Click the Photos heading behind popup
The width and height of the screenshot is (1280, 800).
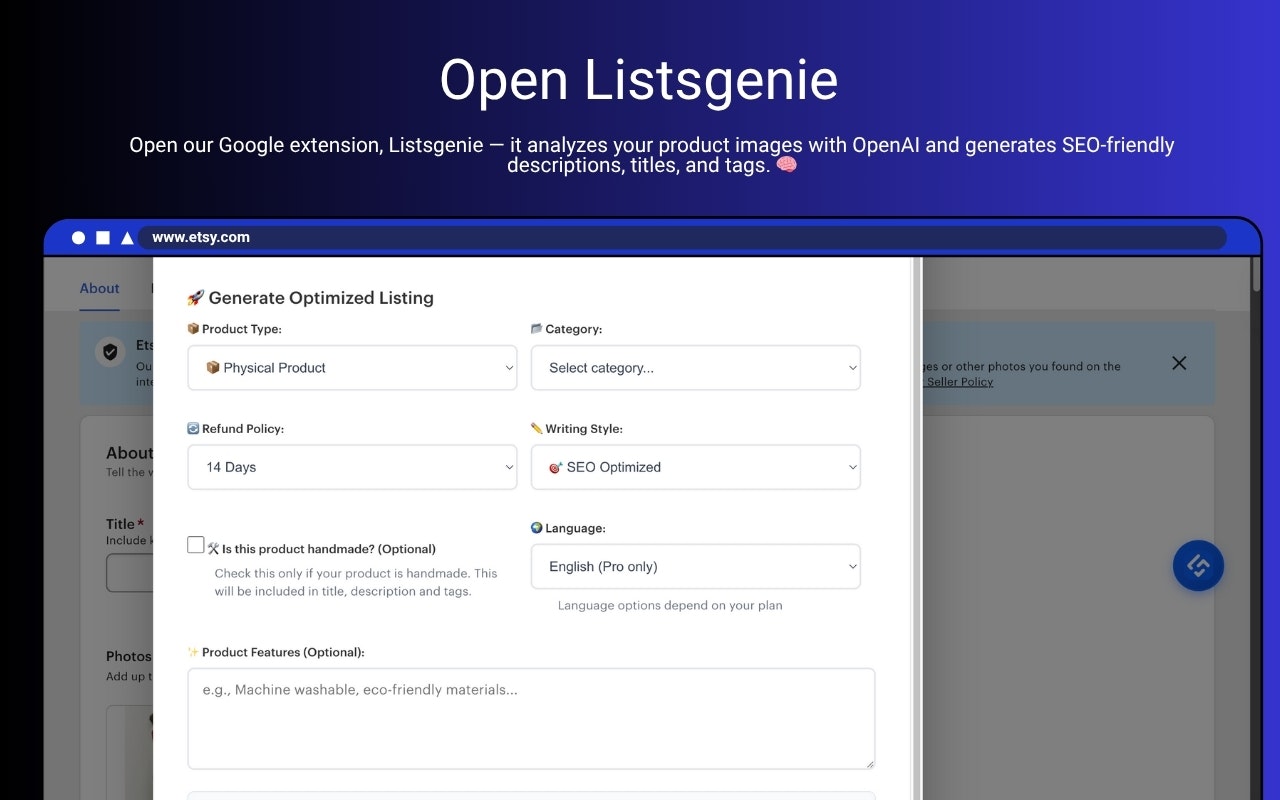pyautogui.click(x=129, y=656)
